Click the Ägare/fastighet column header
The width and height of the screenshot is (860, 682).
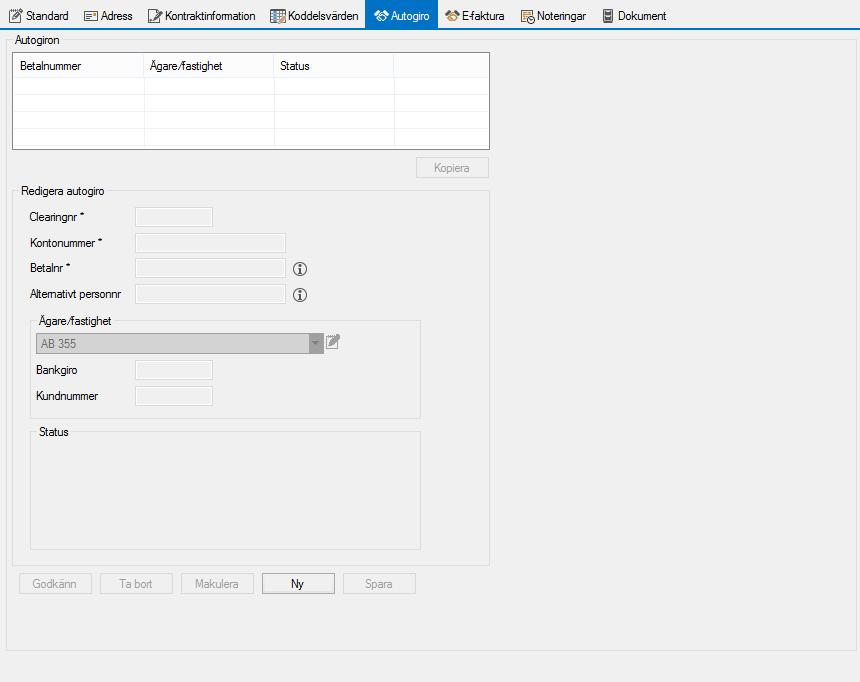209,66
